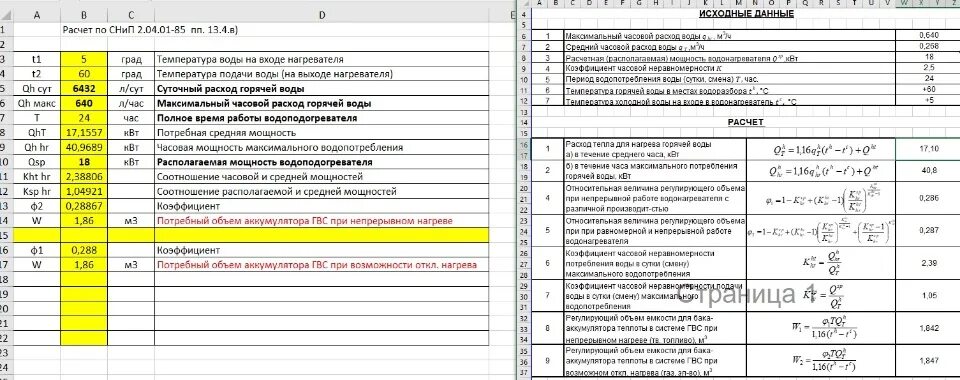The width and height of the screenshot is (960, 380).
Task: Select column B header in left sheet
Action: 84,14
